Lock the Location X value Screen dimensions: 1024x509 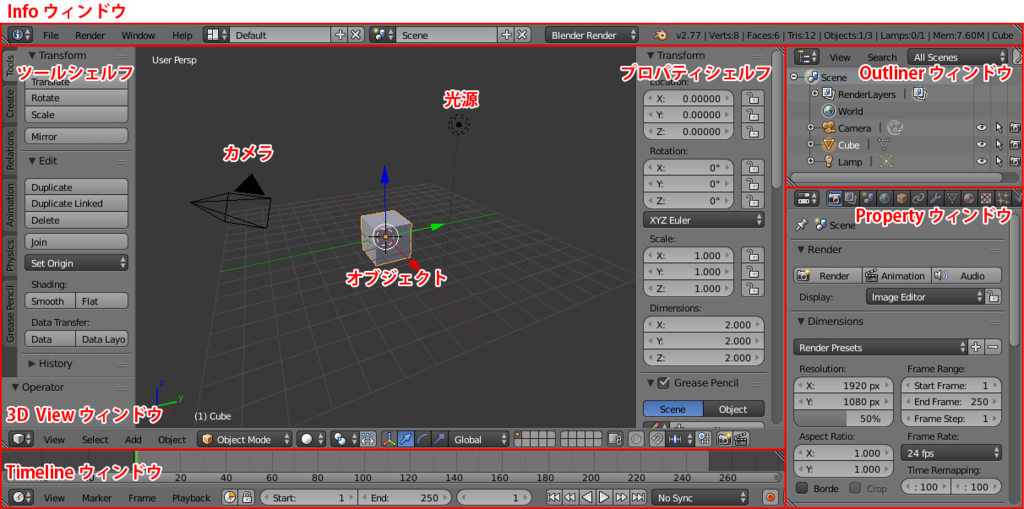click(753, 99)
